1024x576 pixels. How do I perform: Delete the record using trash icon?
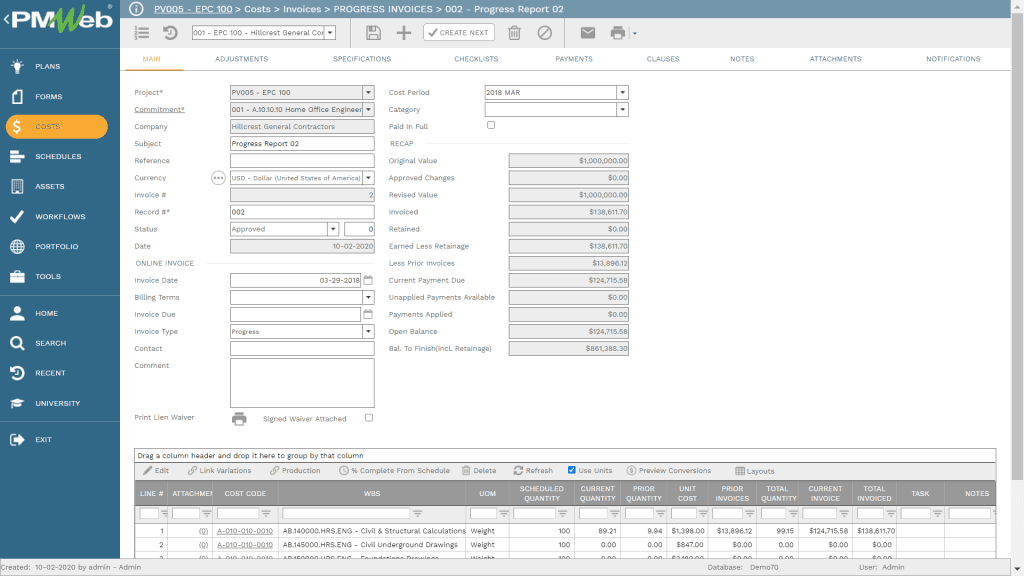[515, 33]
